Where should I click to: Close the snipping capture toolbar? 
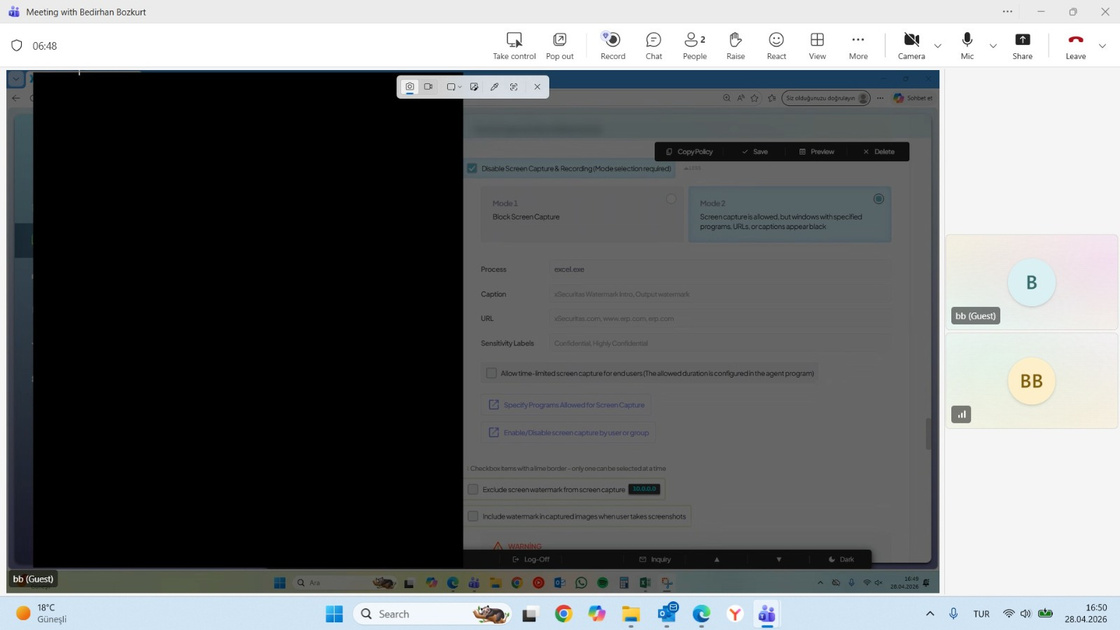(x=537, y=86)
